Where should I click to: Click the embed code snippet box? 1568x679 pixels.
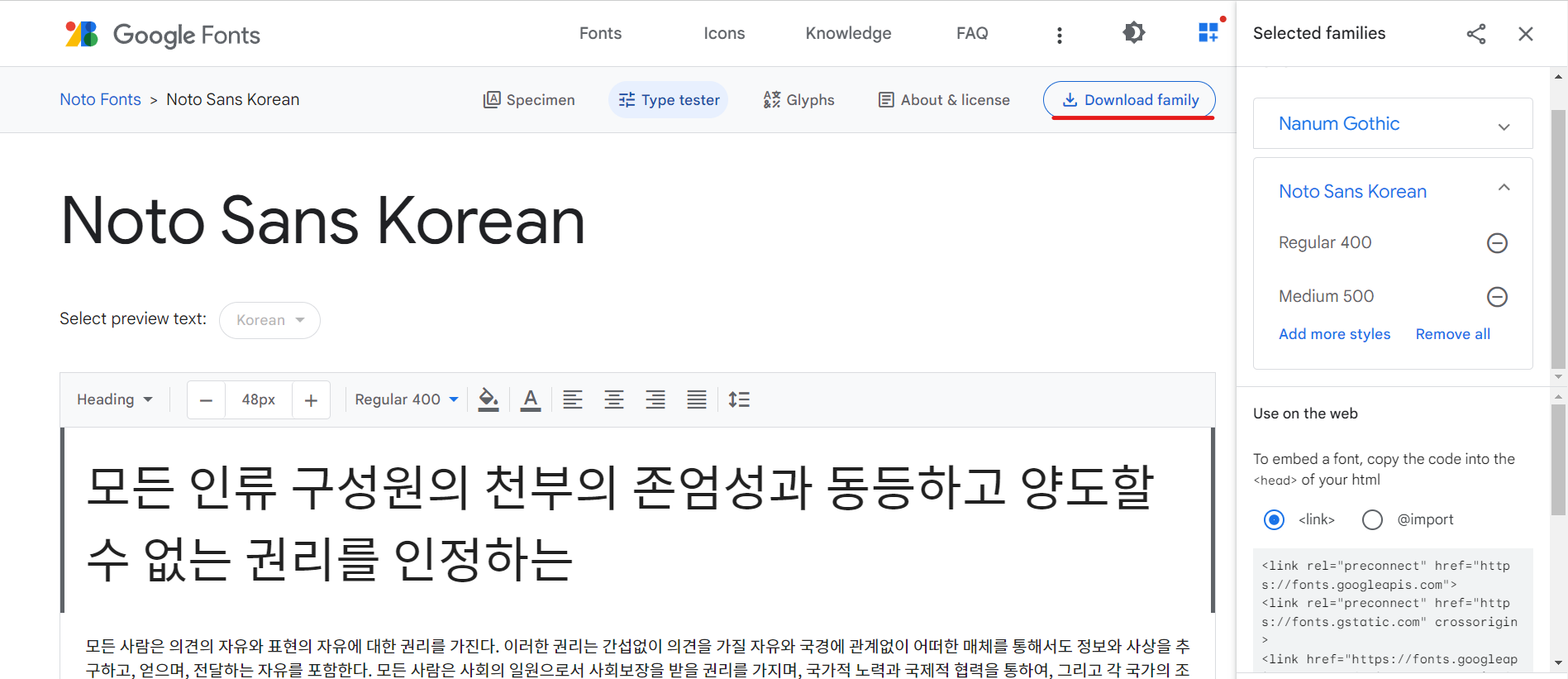click(1393, 612)
